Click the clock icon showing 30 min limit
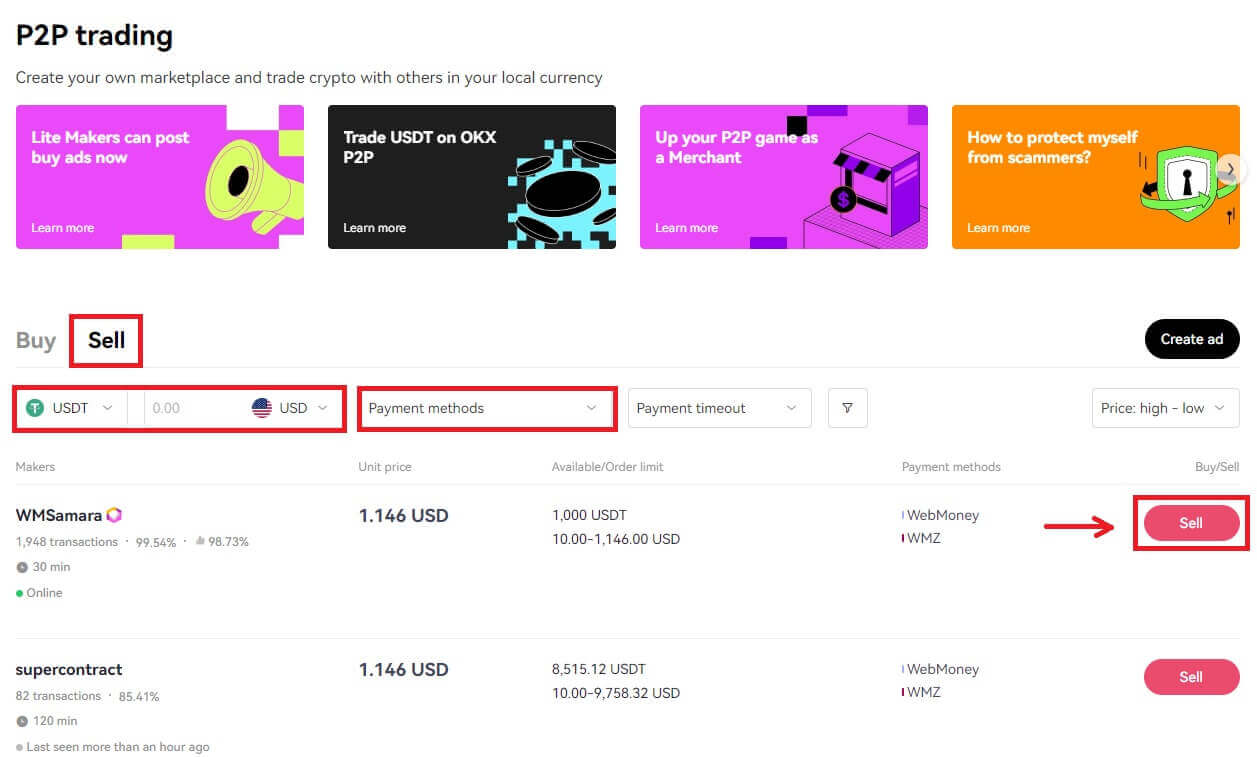The width and height of the screenshot is (1257, 757). coord(22,567)
